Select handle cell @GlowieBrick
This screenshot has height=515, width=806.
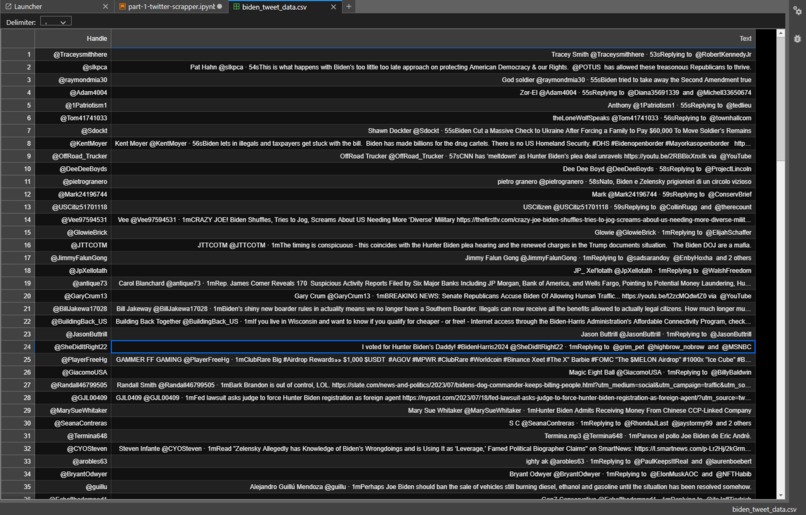coord(73,232)
